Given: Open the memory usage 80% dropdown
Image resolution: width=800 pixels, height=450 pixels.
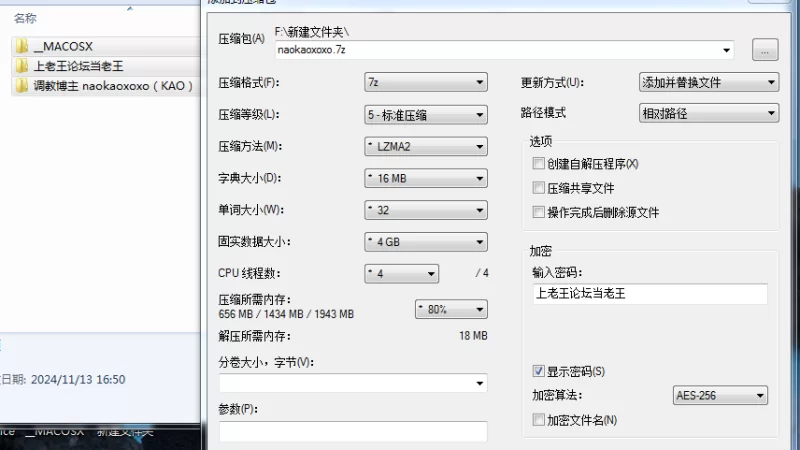Looking at the screenshot, I should pyautogui.click(x=451, y=309).
